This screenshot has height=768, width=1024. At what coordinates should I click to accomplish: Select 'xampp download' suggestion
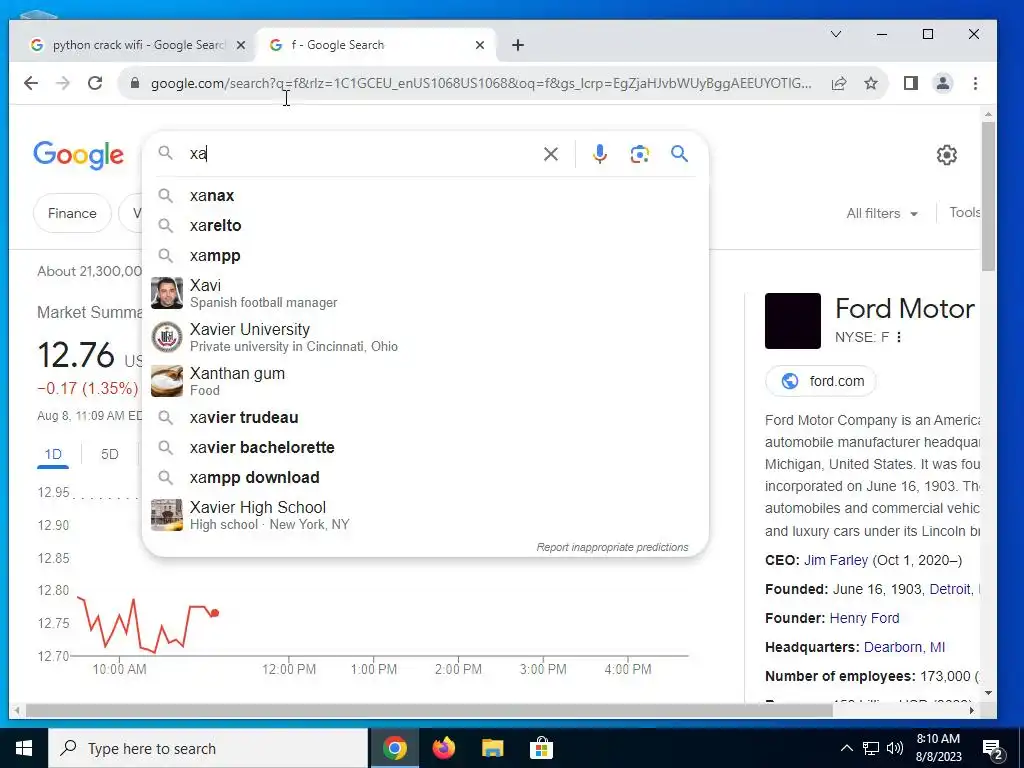(x=425, y=477)
